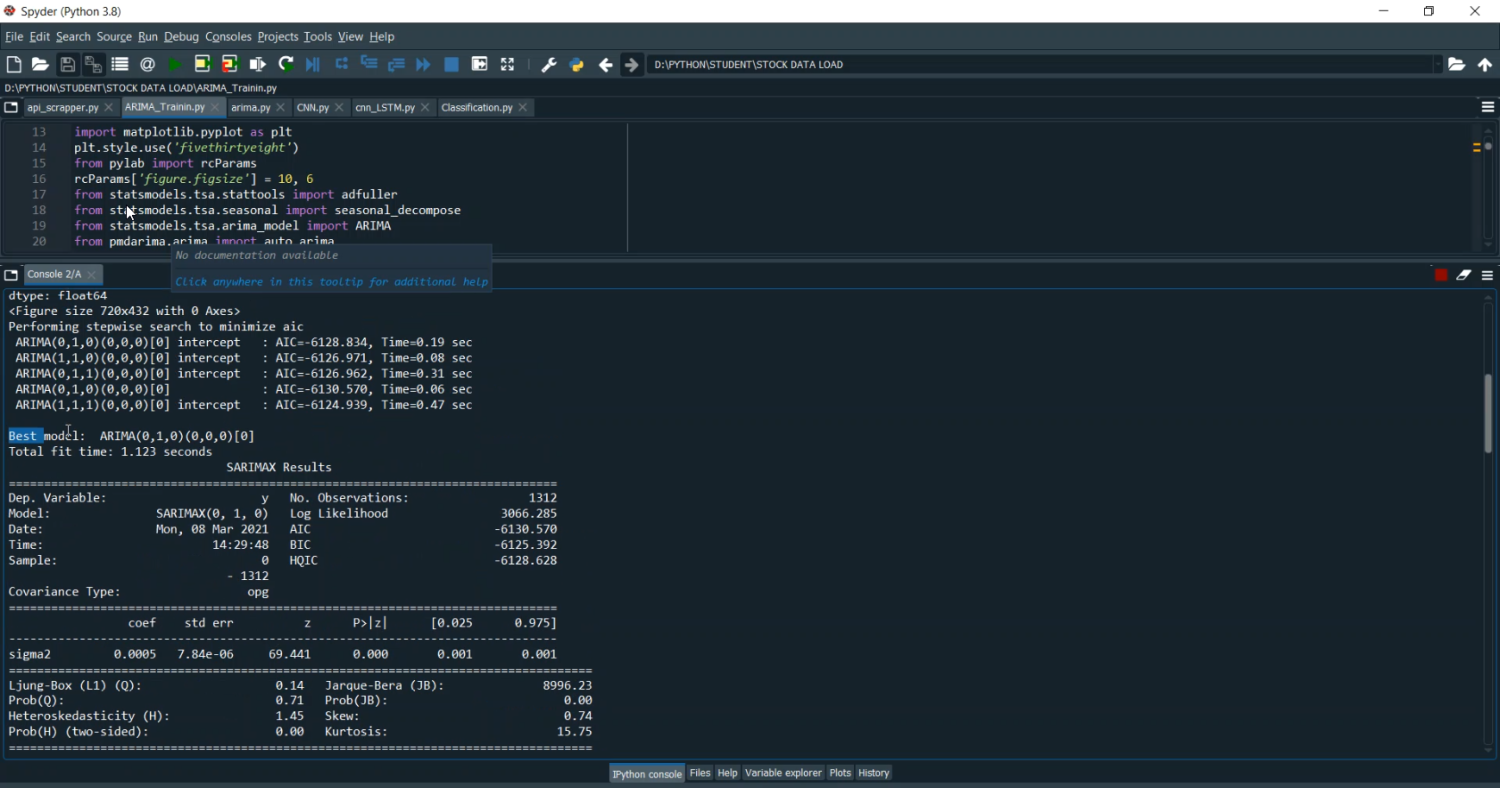This screenshot has width=1500, height=788.
Task: Interrupt the kernel with red stop button
Action: 1441,274
